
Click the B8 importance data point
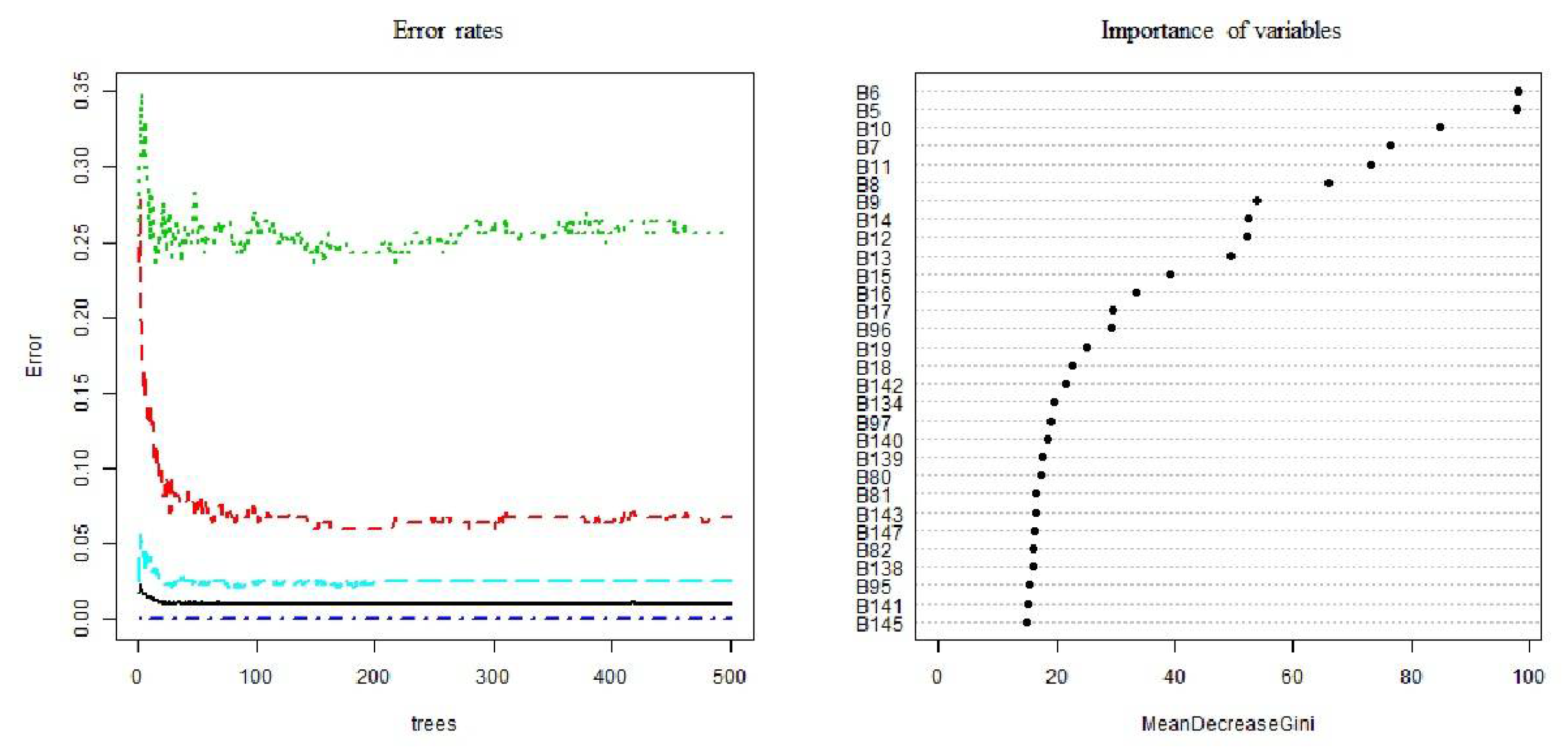coord(1329,183)
